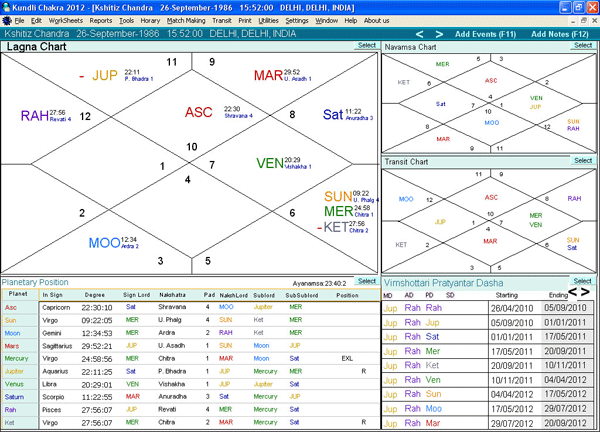Click the next chart arrow in the header bar
Image resolution: width=600 pixels, height=432 pixels.
[x=439, y=34]
